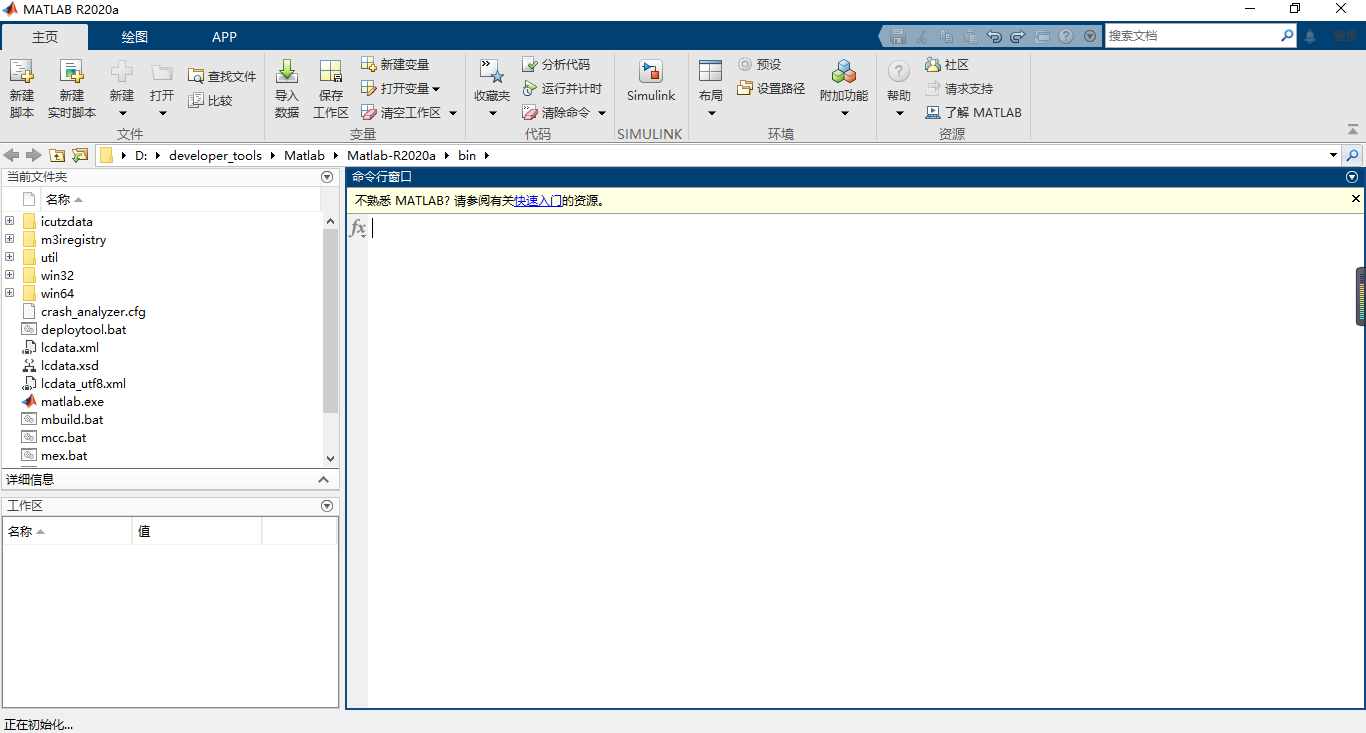Click the 请求支持 (Request Support) icon
This screenshot has height=733, width=1366.
[x=933, y=88]
